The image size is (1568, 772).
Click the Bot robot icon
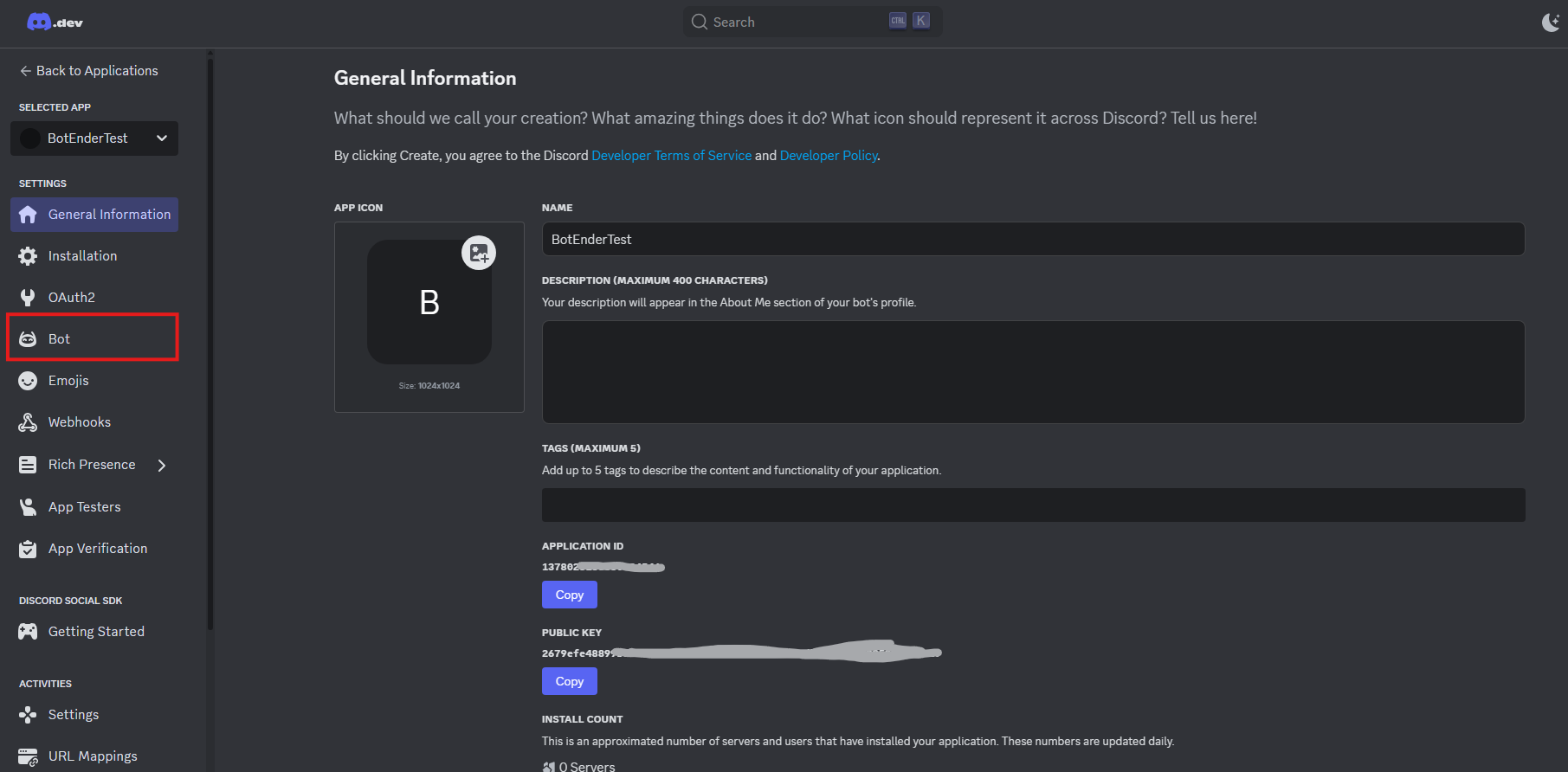pos(28,339)
